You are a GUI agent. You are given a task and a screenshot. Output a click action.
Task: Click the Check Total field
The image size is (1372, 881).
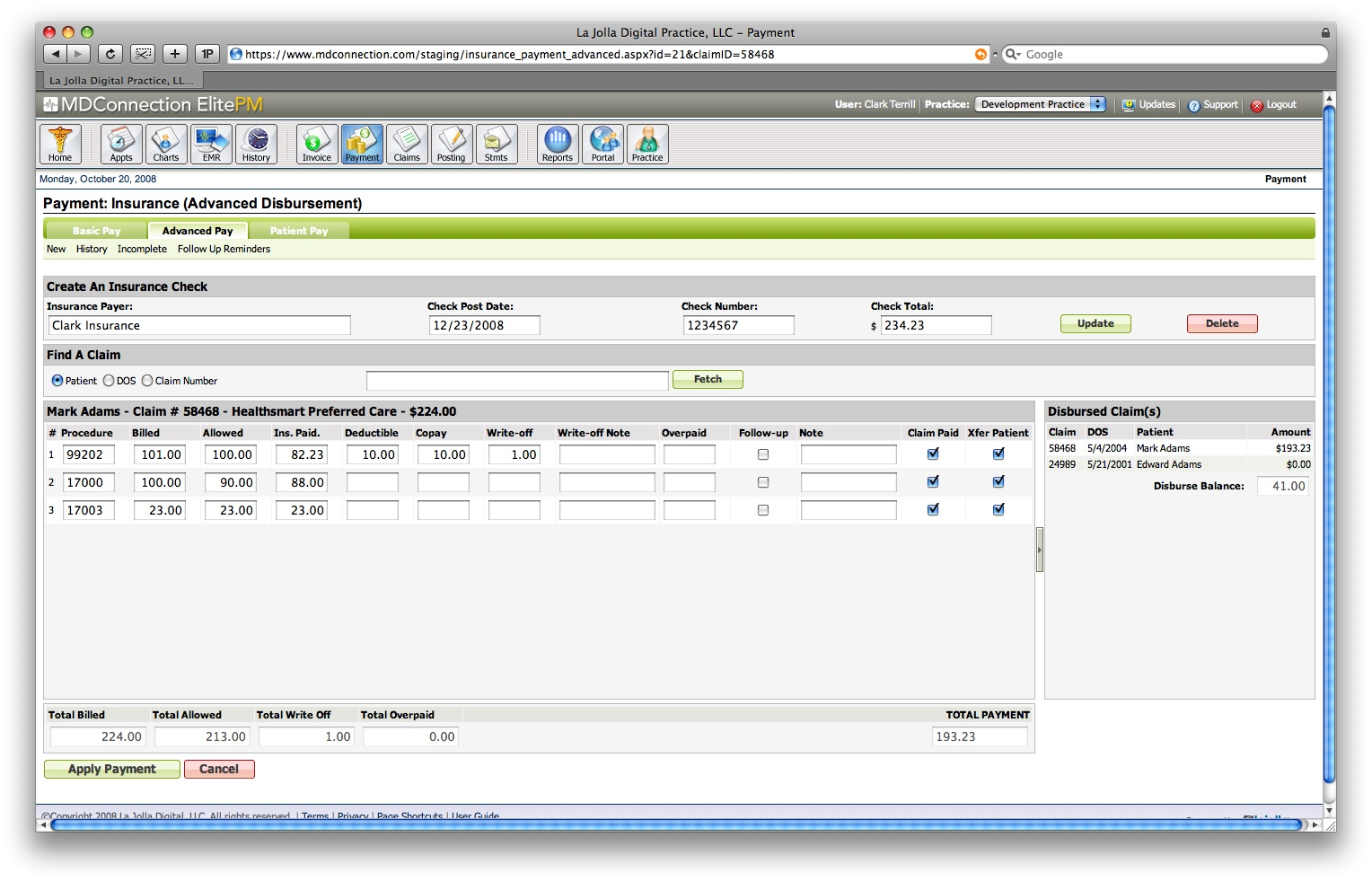click(x=937, y=325)
